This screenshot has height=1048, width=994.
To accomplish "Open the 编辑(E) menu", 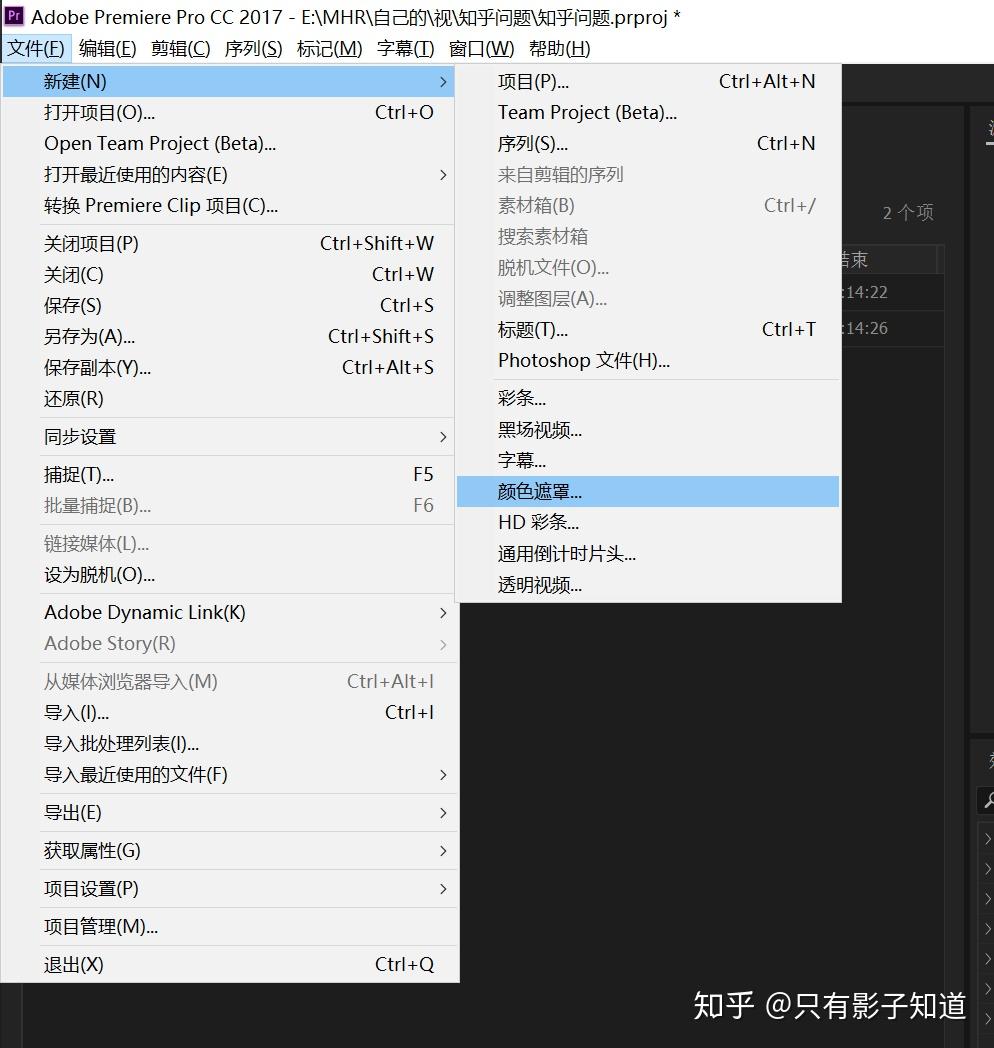I will click(x=107, y=49).
